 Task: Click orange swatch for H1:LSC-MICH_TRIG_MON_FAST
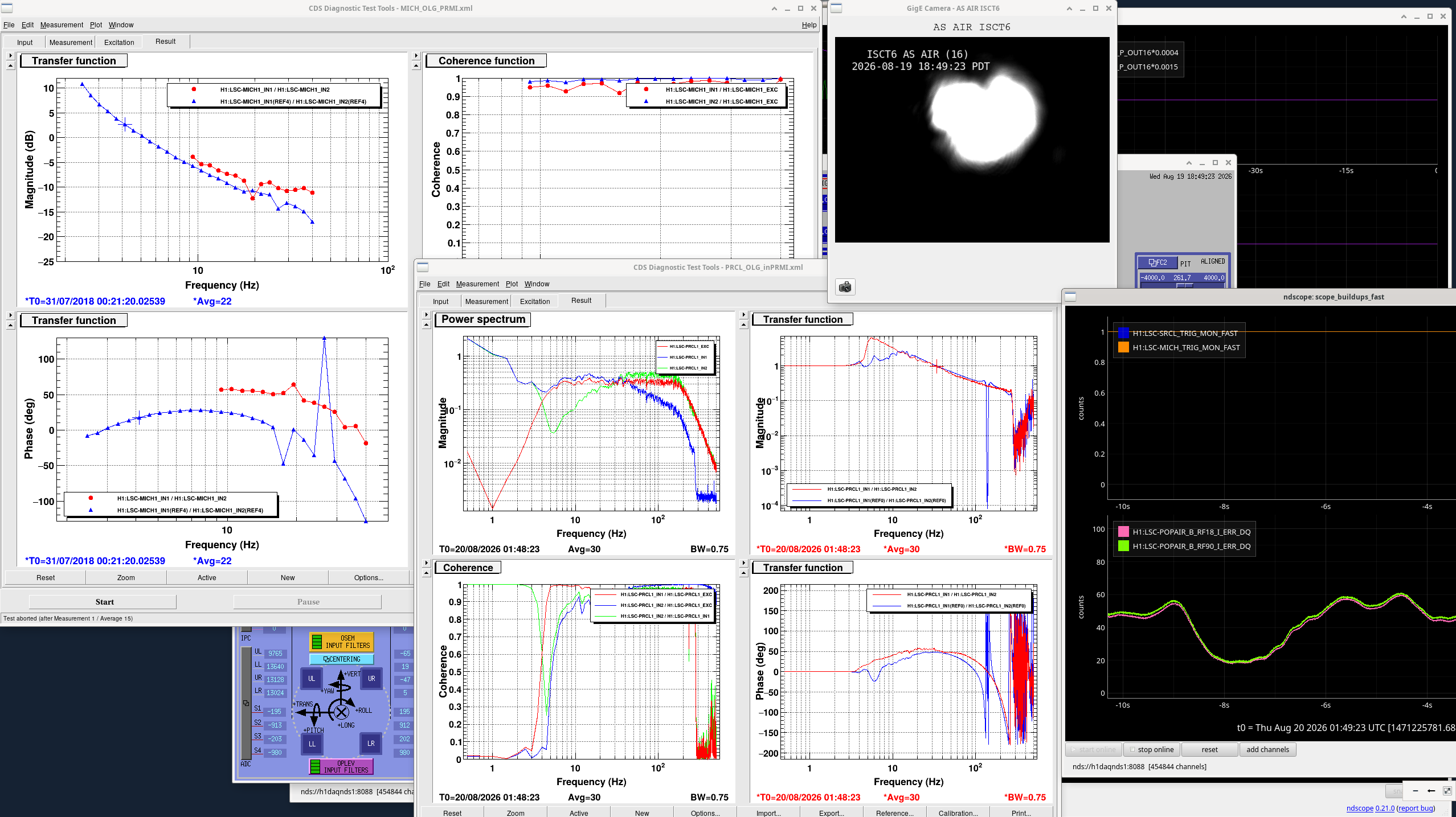(1123, 347)
